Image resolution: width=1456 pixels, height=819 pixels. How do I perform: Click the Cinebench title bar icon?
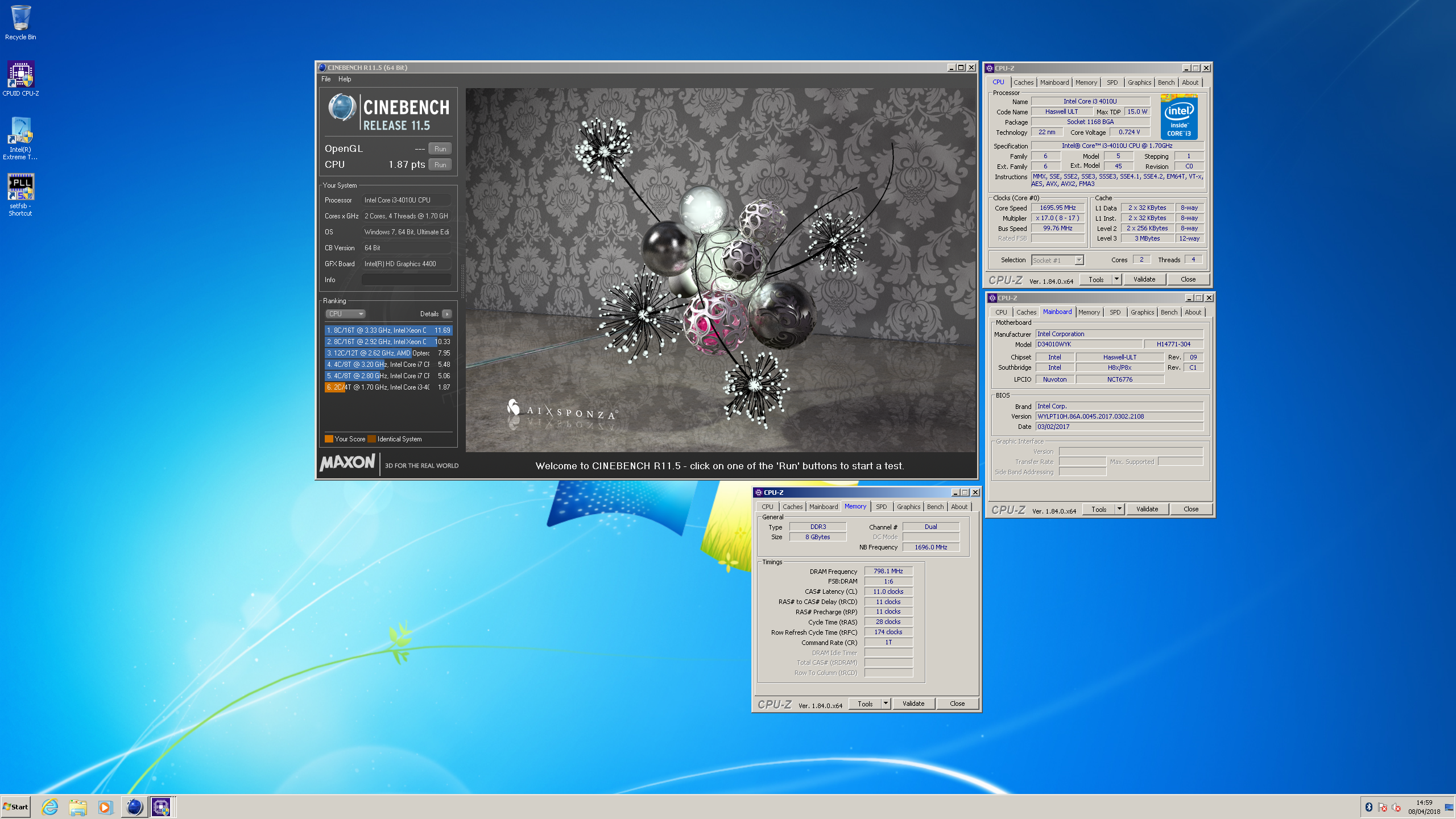click(x=322, y=68)
